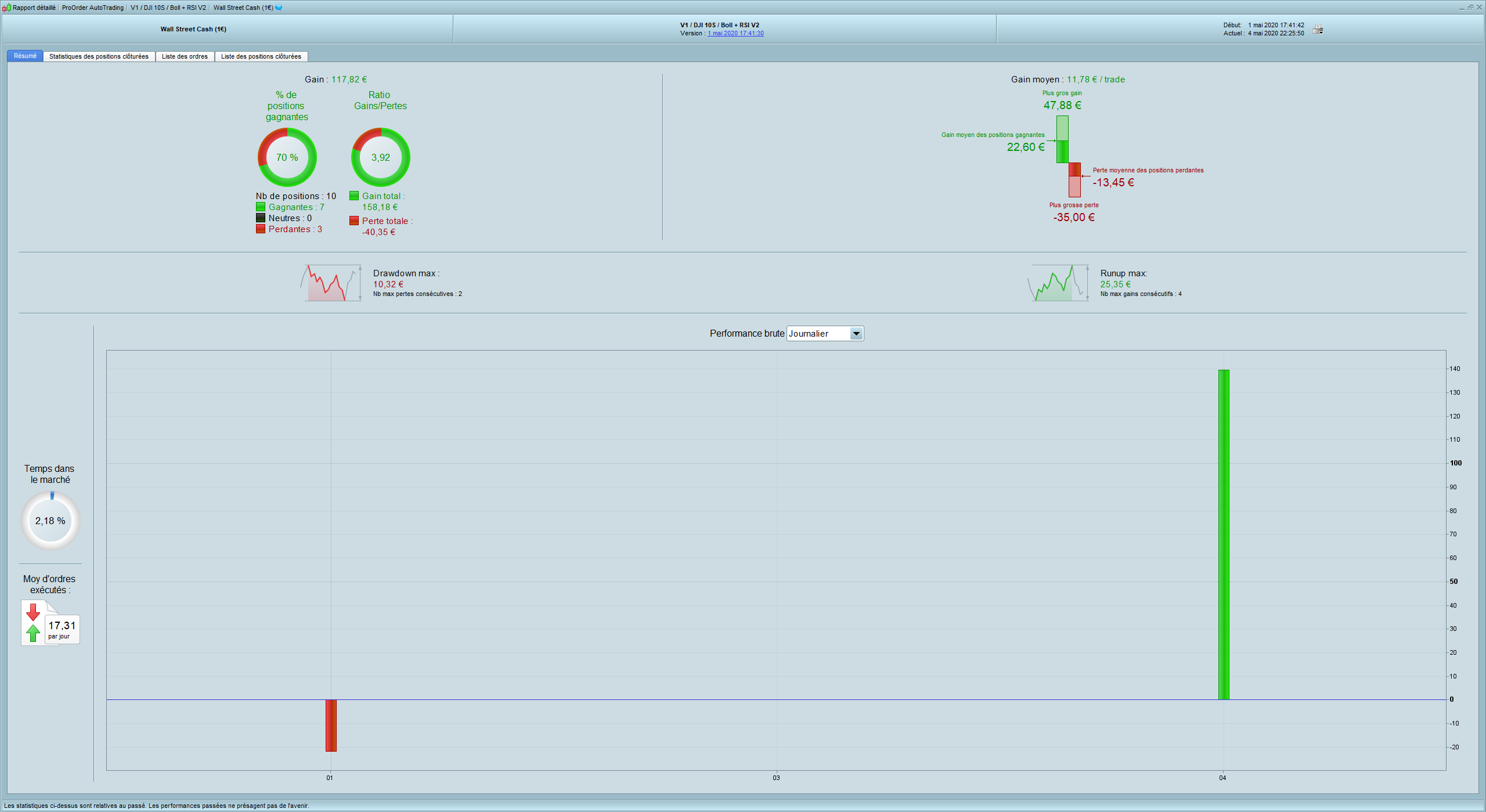Open the Liste des positions clôturées tab
The width and height of the screenshot is (1486, 812).
coord(261,56)
